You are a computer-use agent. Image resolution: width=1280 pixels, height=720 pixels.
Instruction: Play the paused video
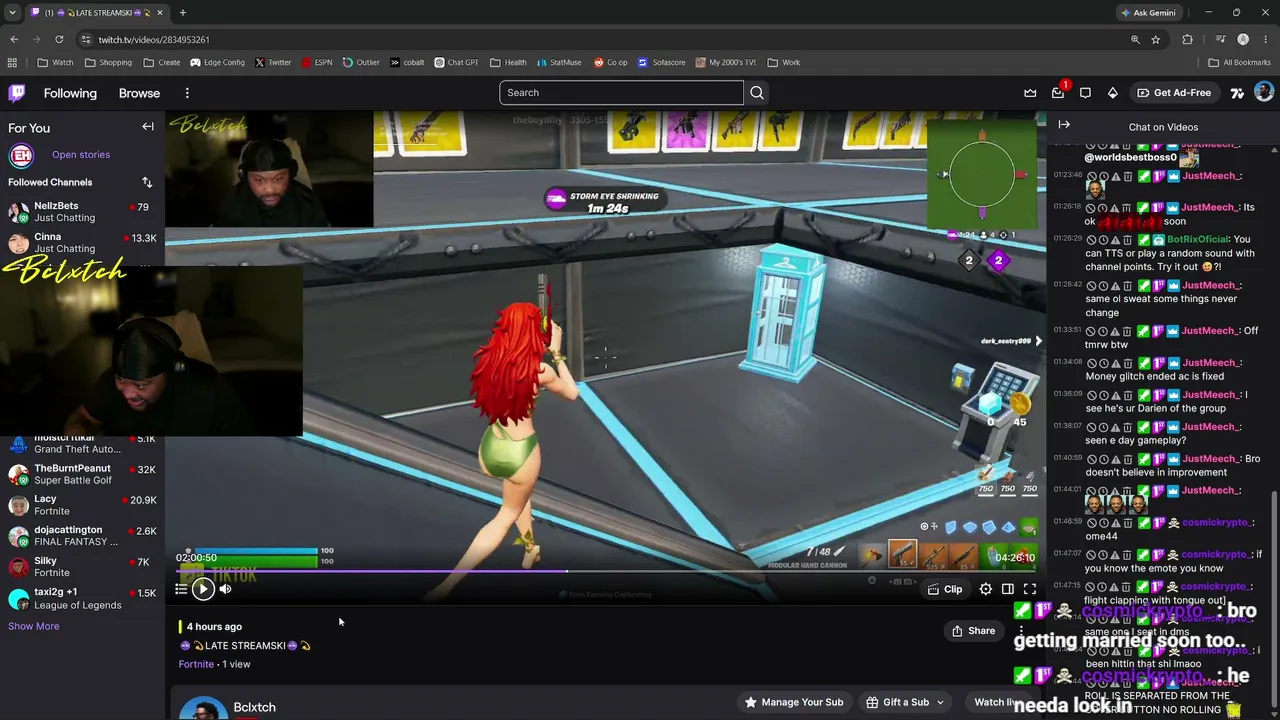(x=203, y=589)
